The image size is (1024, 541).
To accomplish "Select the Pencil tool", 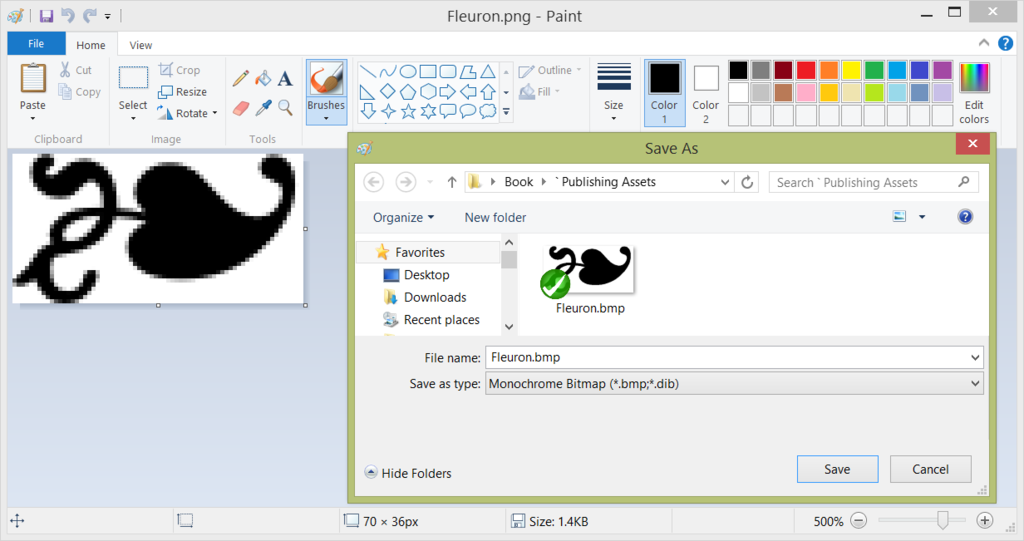I will (x=241, y=78).
